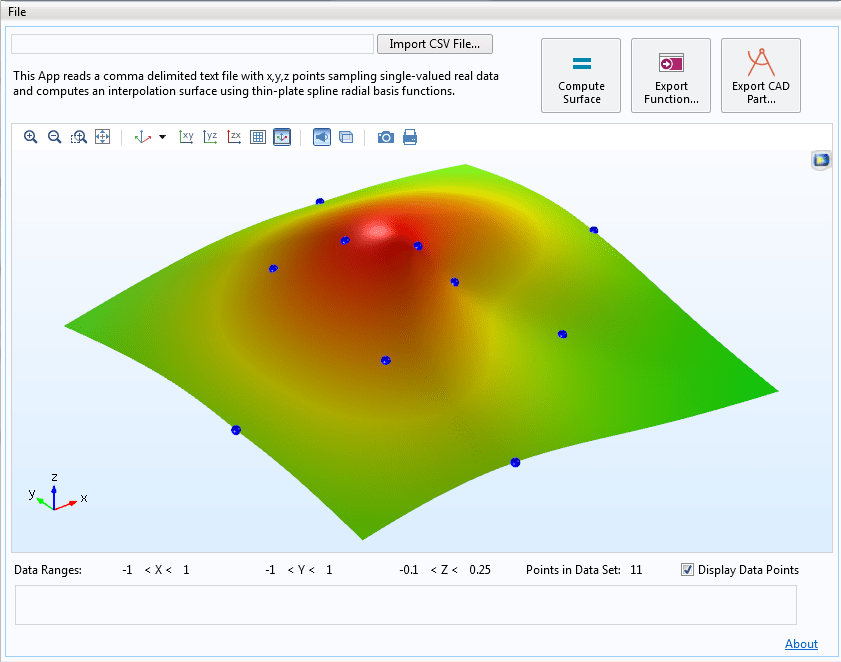
Task: Click the Image Snapshot camera icon
Action: click(385, 136)
